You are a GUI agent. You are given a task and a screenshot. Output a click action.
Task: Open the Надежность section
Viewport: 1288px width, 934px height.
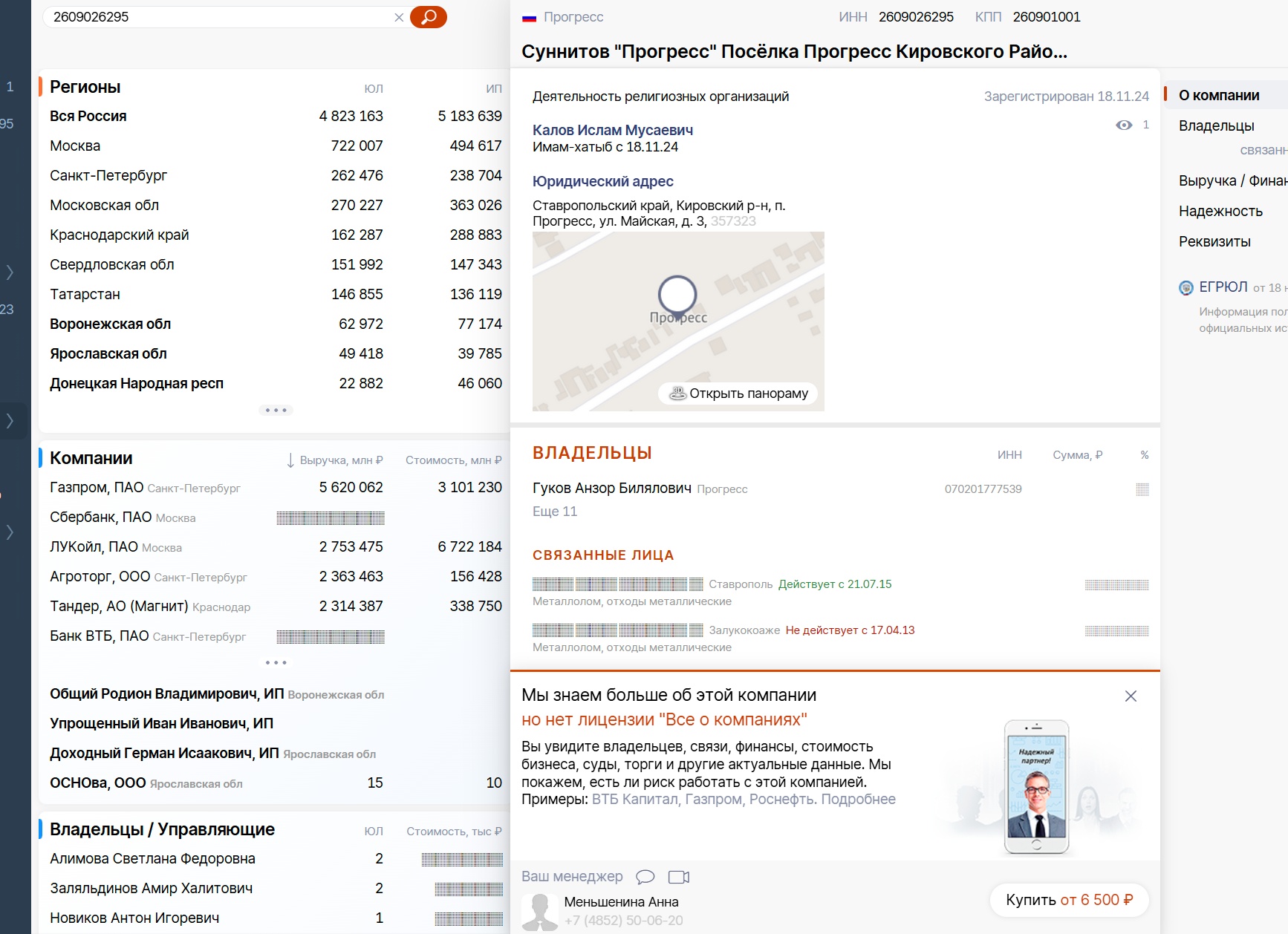(1220, 211)
